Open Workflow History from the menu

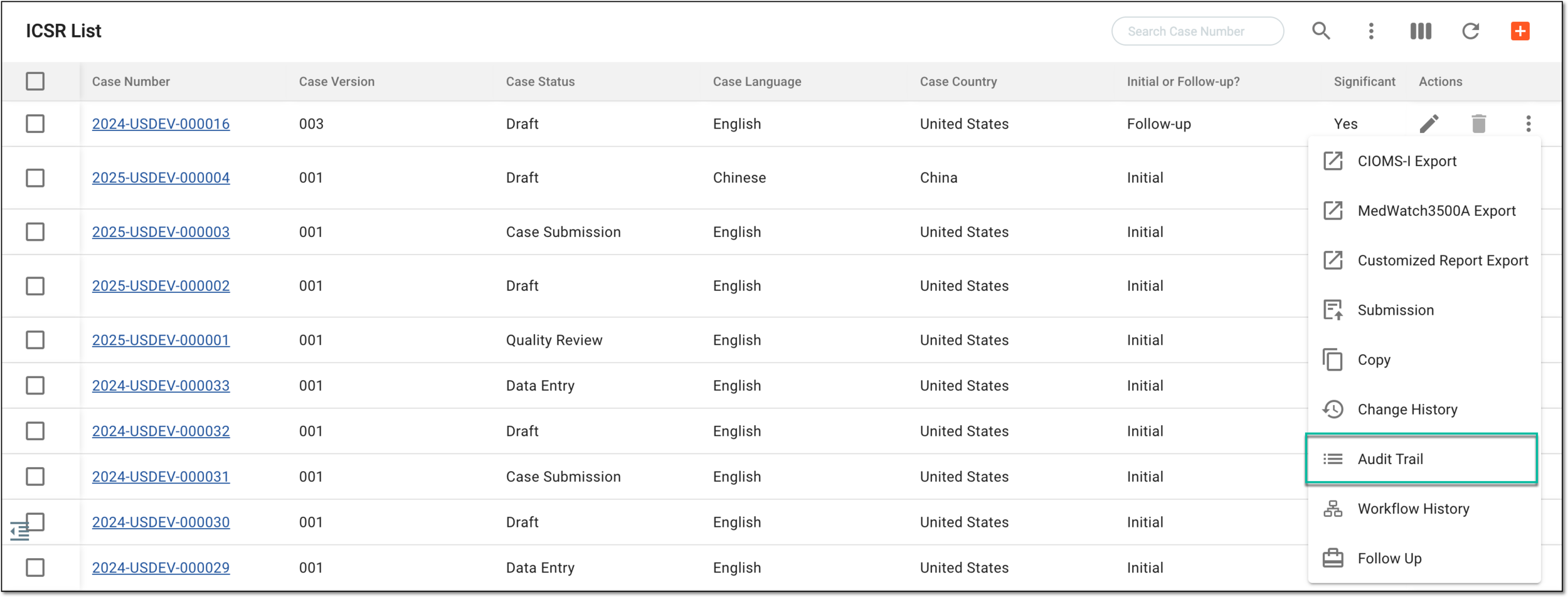[1424, 509]
